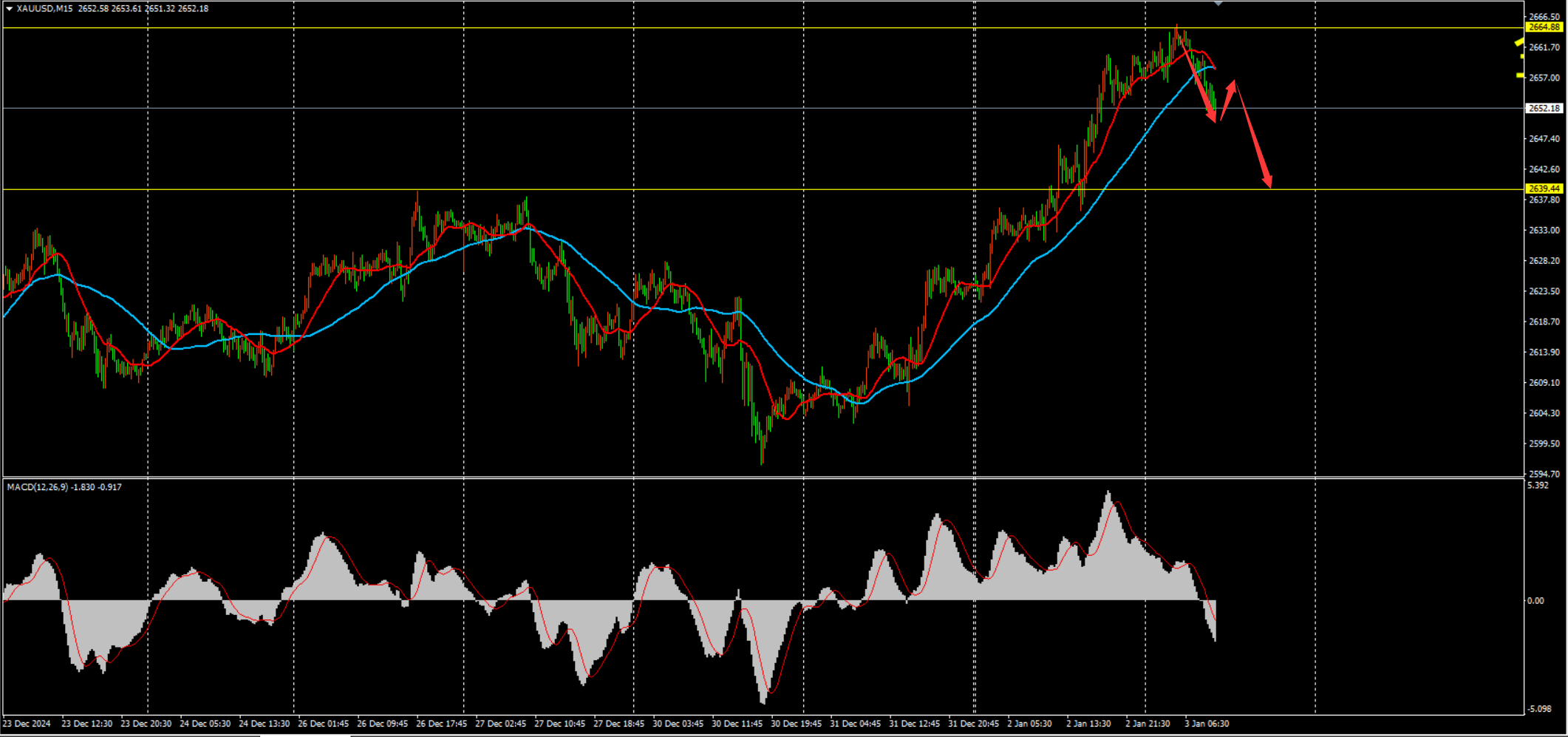Screen dimensions: 1568x737
Task: Click the 2666.50 price scale value
Action: [x=1544, y=16]
